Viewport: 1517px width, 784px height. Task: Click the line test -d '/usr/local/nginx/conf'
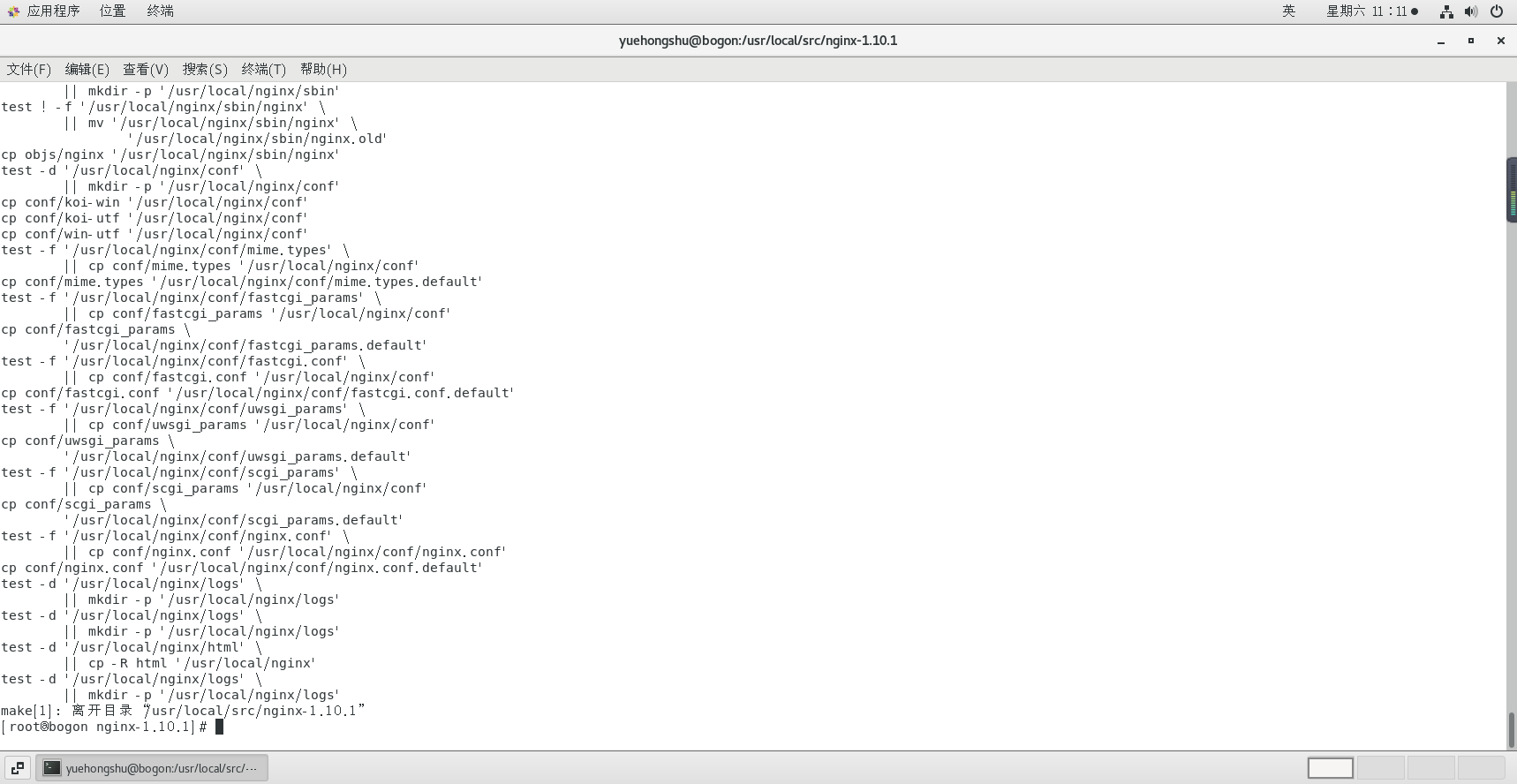[132, 170]
